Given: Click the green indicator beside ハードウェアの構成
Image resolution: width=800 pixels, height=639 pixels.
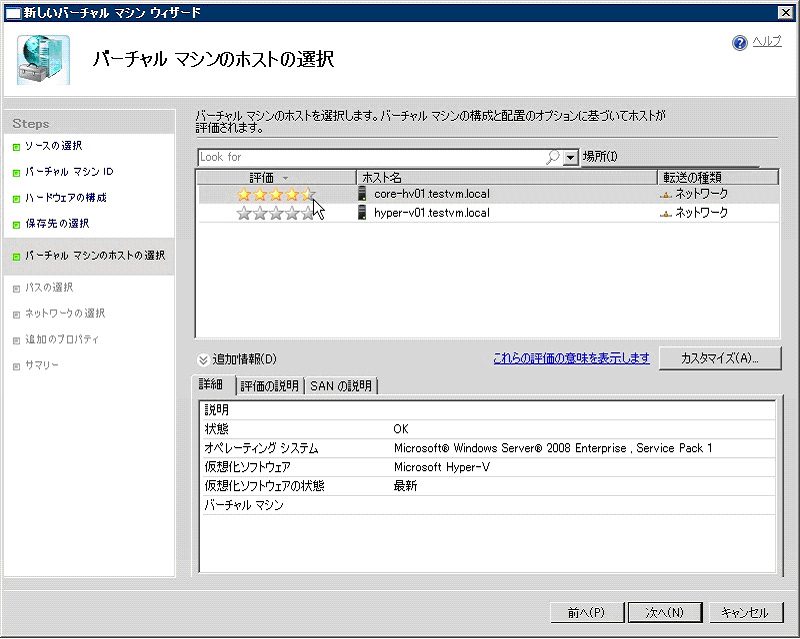Looking at the screenshot, I should 15,199.
